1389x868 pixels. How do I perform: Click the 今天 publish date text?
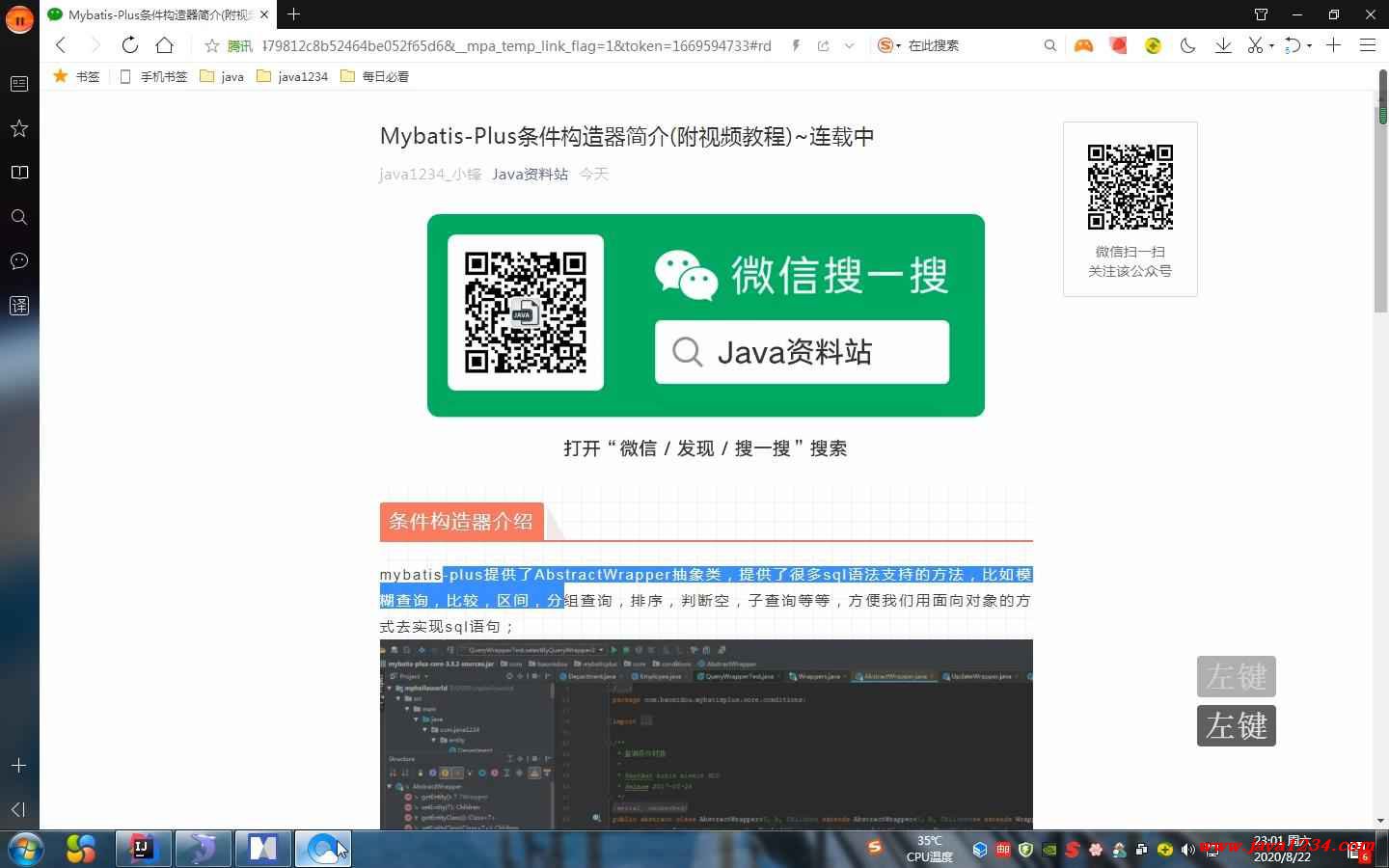(x=594, y=174)
